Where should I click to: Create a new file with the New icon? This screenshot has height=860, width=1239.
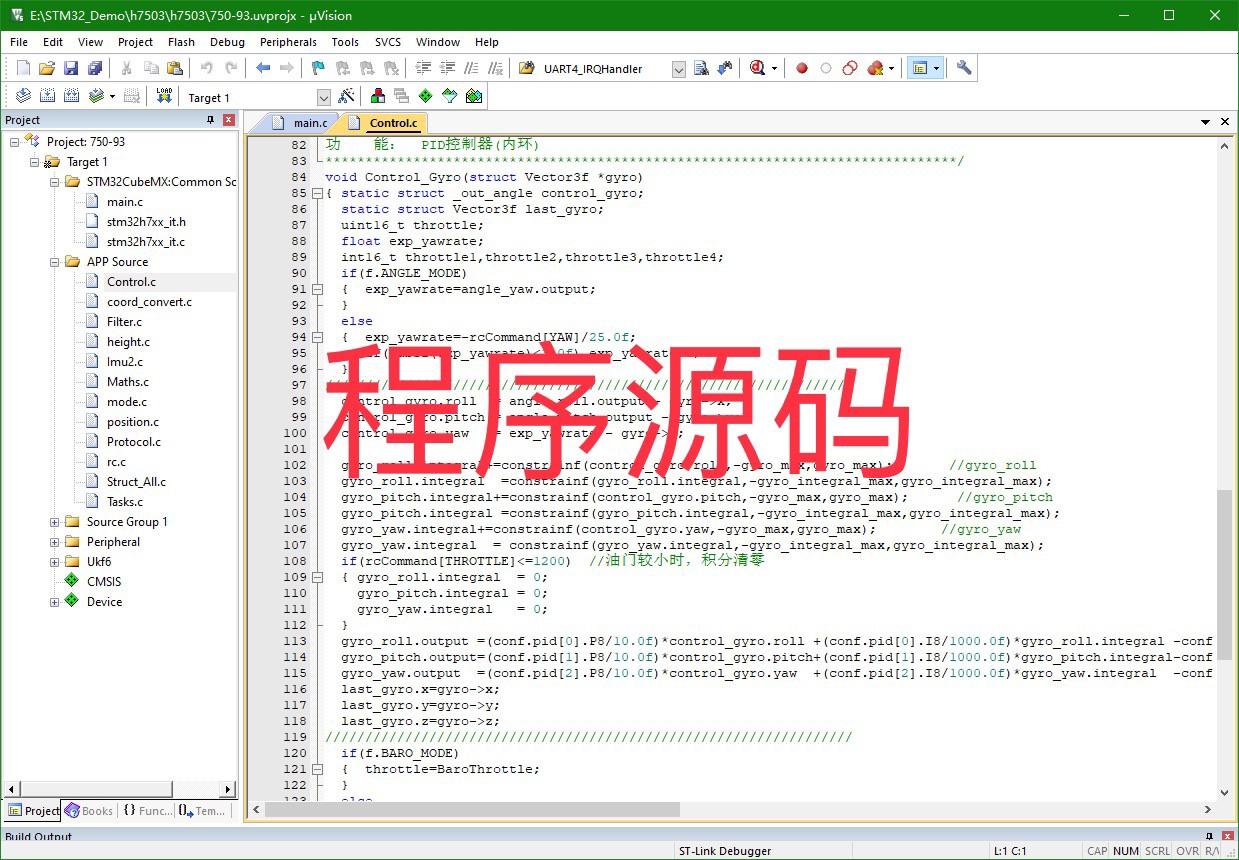(24, 68)
